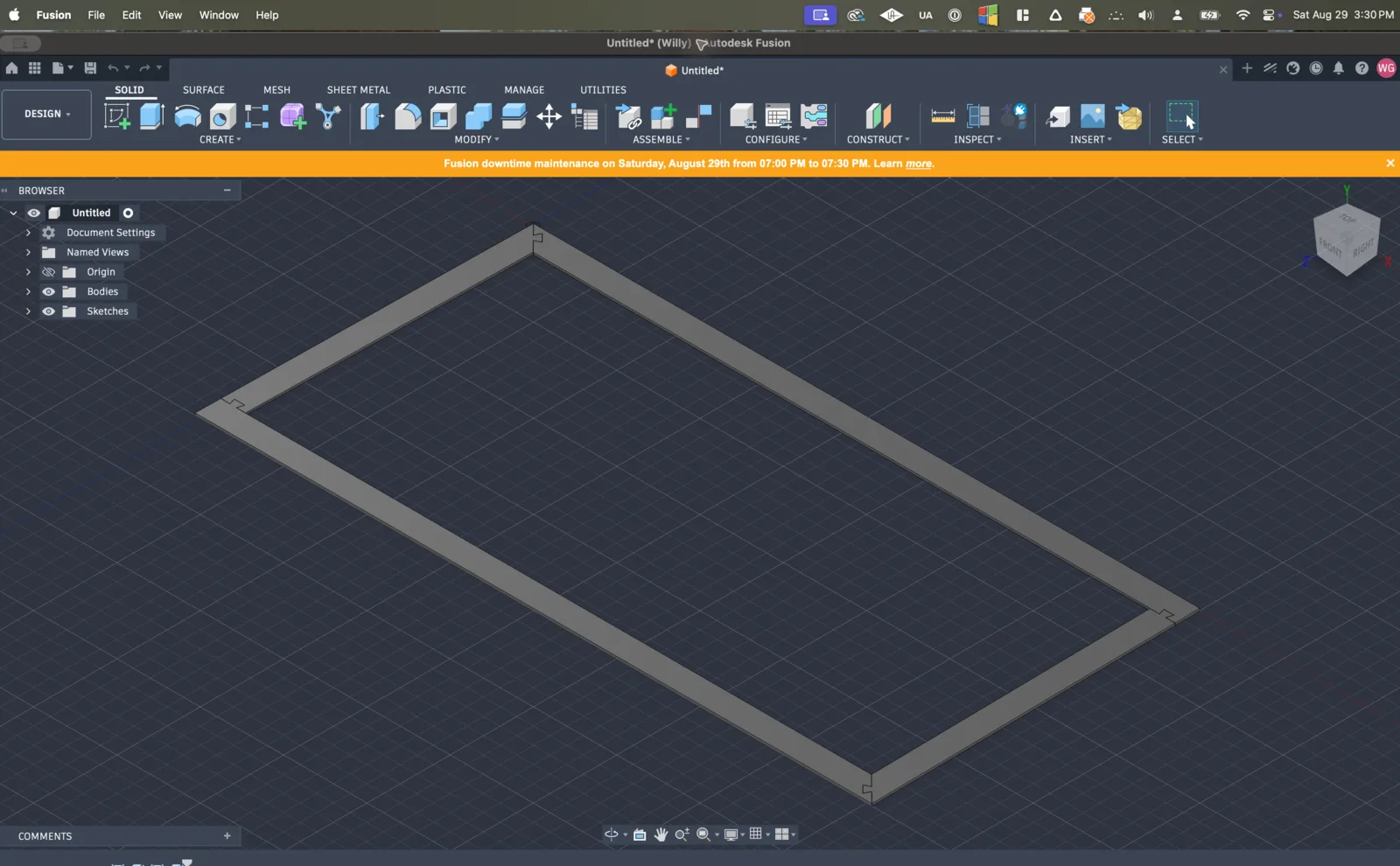Open the notifications bell
The width and height of the screenshot is (1400, 866).
[x=1339, y=68]
